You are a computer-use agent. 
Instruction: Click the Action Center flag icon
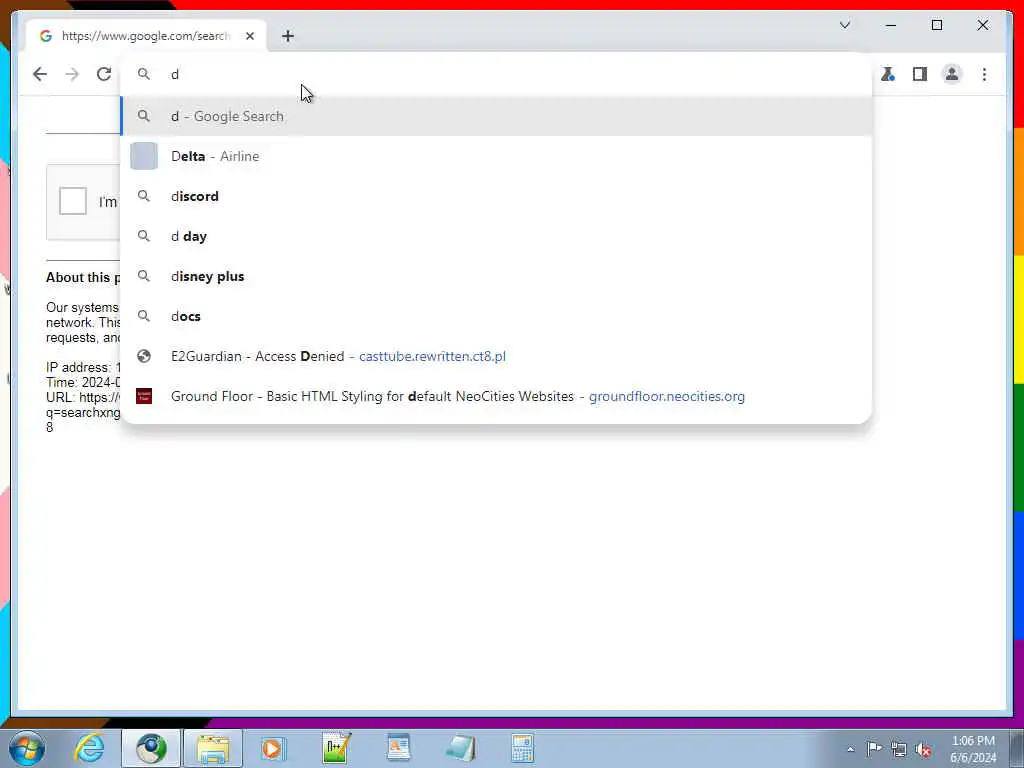click(x=874, y=748)
